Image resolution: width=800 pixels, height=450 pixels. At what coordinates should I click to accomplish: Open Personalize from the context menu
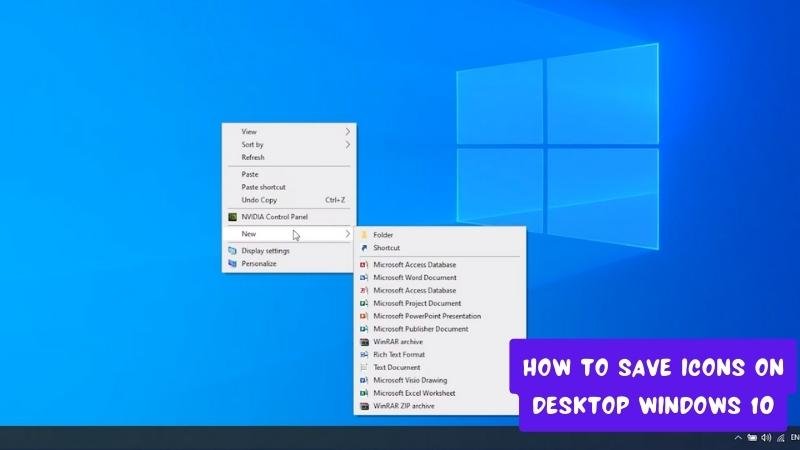(x=289, y=263)
